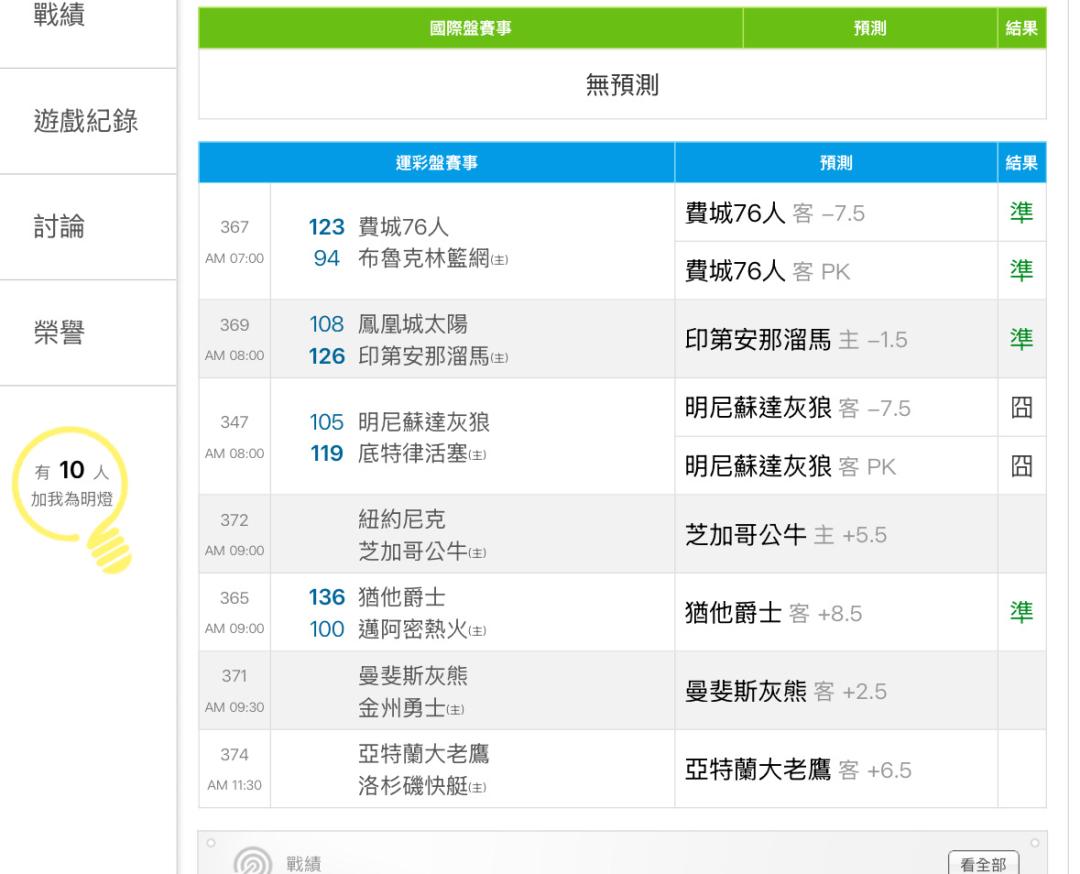This screenshot has width=1080, height=874.
Task: Click the AM 11:30 game time
Action: tap(234, 785)
